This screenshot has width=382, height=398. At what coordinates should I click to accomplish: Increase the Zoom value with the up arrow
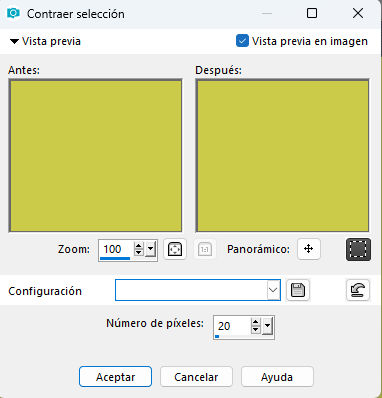pyautogui.click(x=139, y=246)
